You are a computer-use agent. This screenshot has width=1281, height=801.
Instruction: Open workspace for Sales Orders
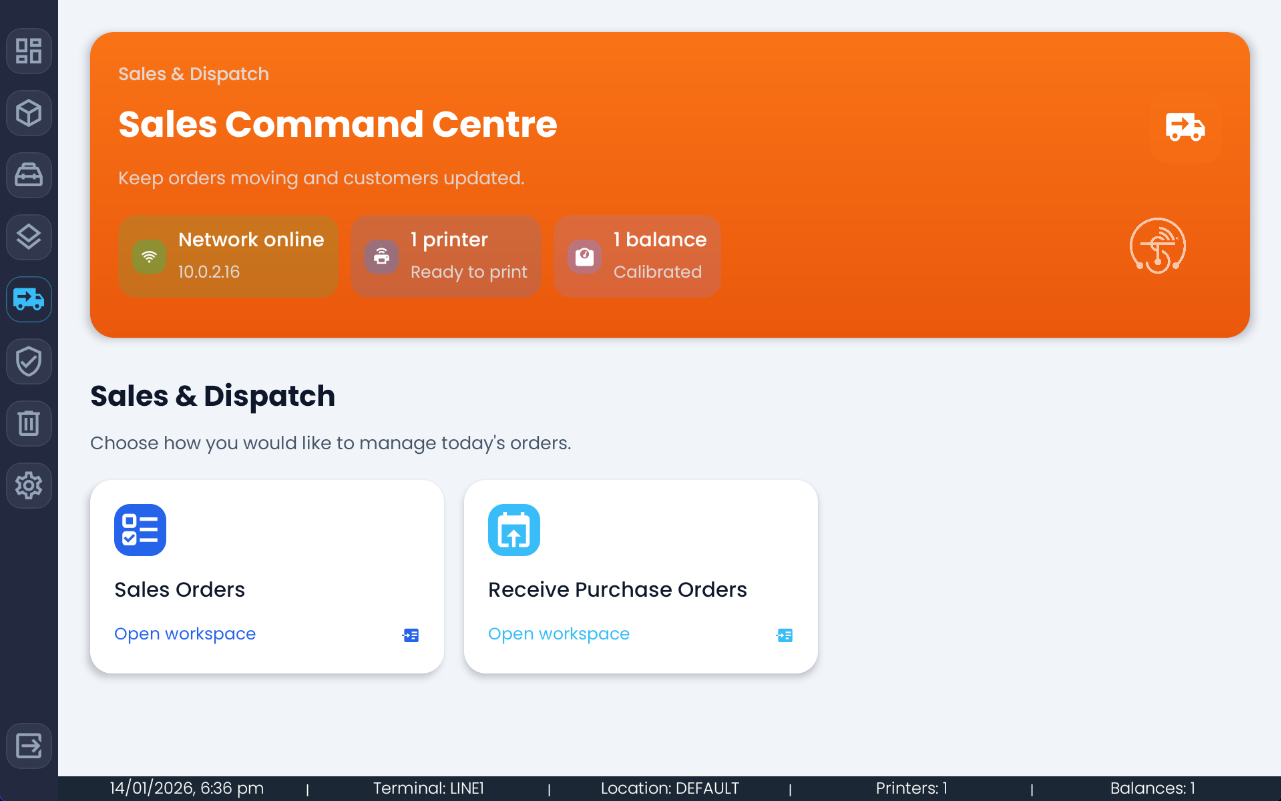[184, 633]
